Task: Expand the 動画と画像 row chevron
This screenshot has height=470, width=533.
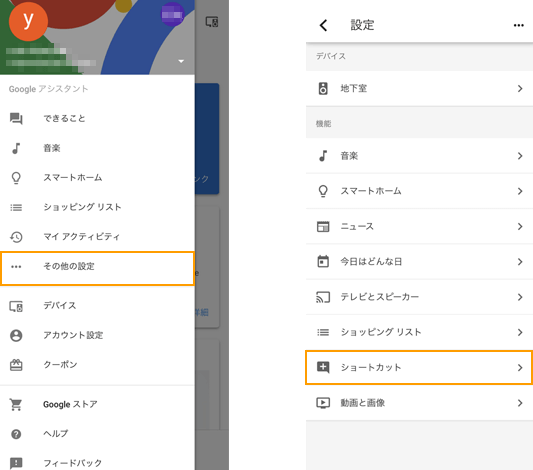Action: [x=520, y=403]
